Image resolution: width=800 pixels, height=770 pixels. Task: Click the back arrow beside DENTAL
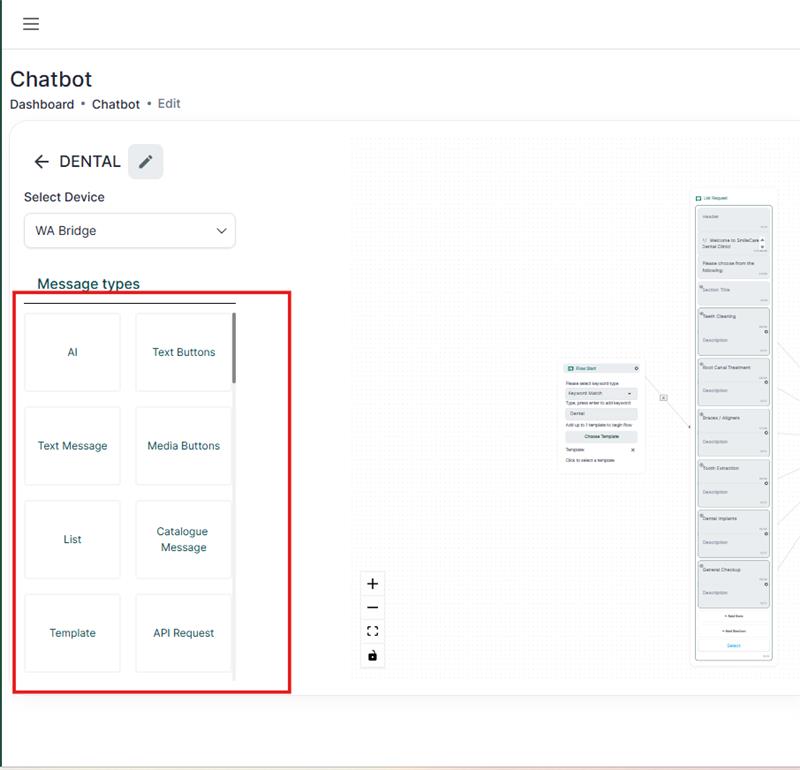(x=41, y=162)
